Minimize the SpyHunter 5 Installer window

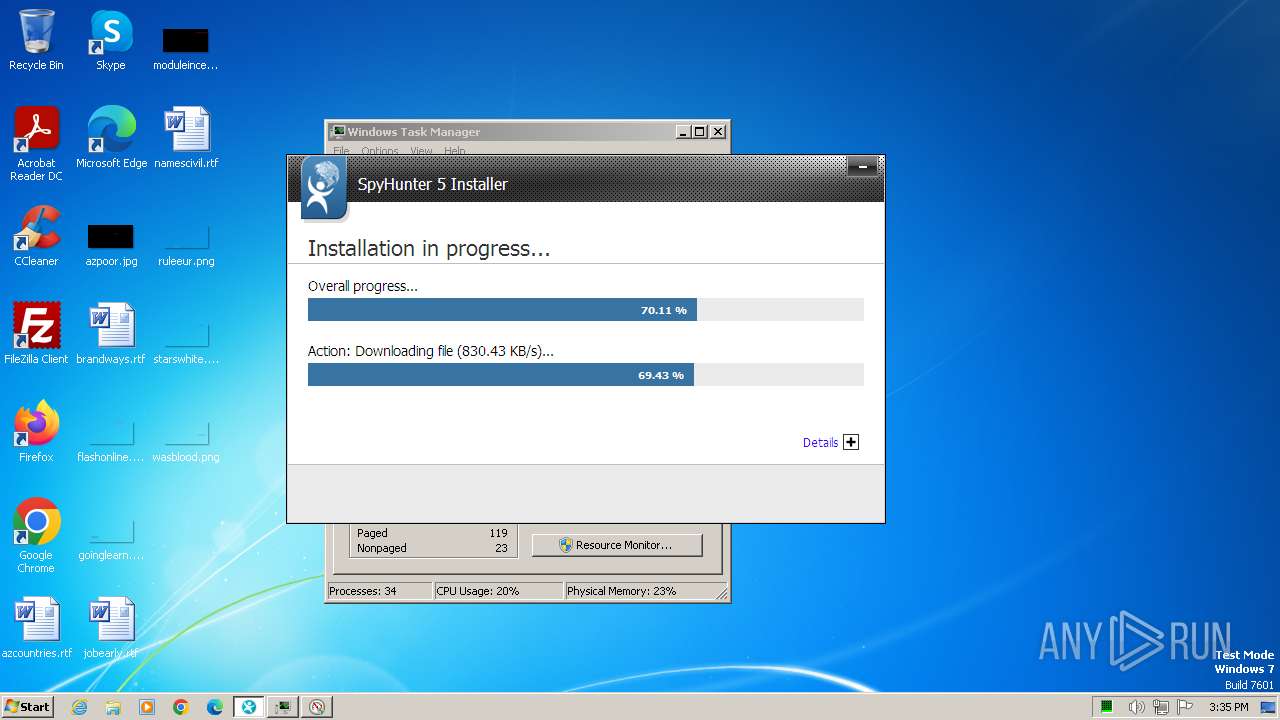coord(862,166)
